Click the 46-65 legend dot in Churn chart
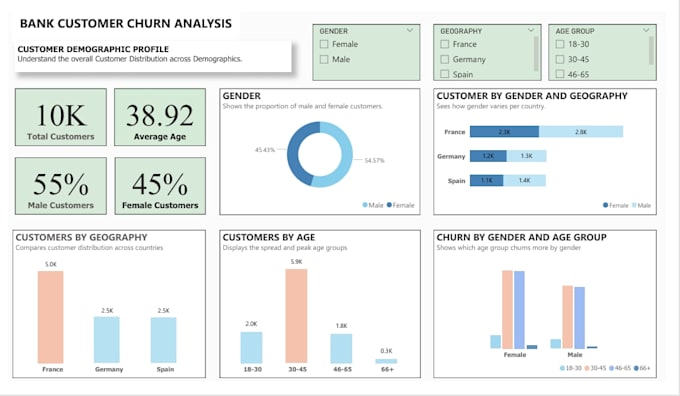The width and height of the screenshot is (680, 396). coord(612,368)
